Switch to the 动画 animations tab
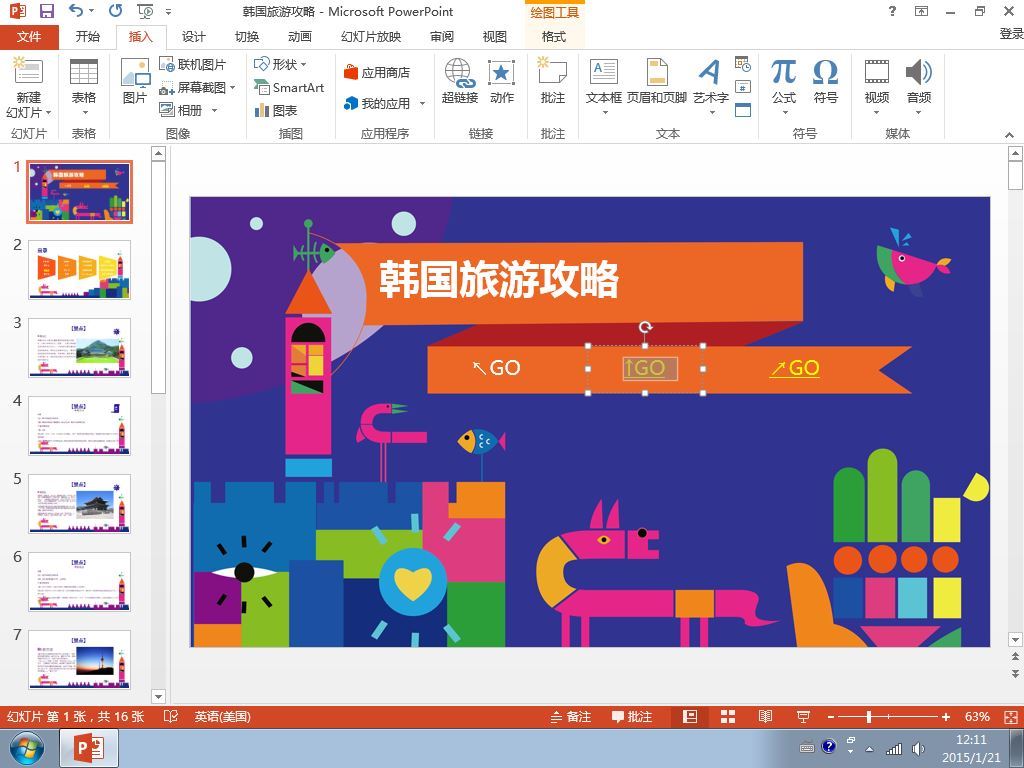The height and width of the screenshot is (768, 1024). click(x=299, y=37)
